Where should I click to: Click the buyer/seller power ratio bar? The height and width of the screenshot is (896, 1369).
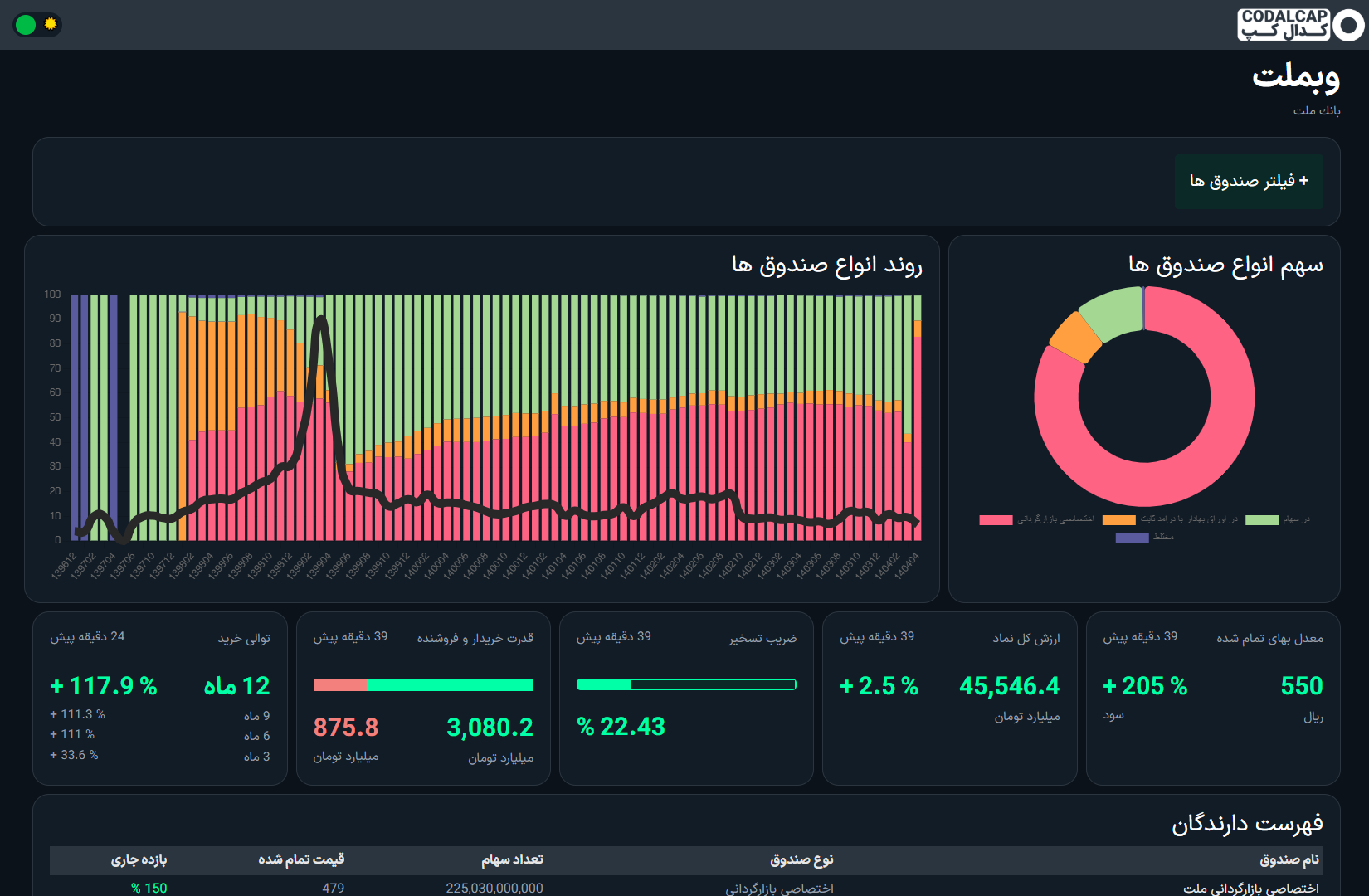coord(423,684)
